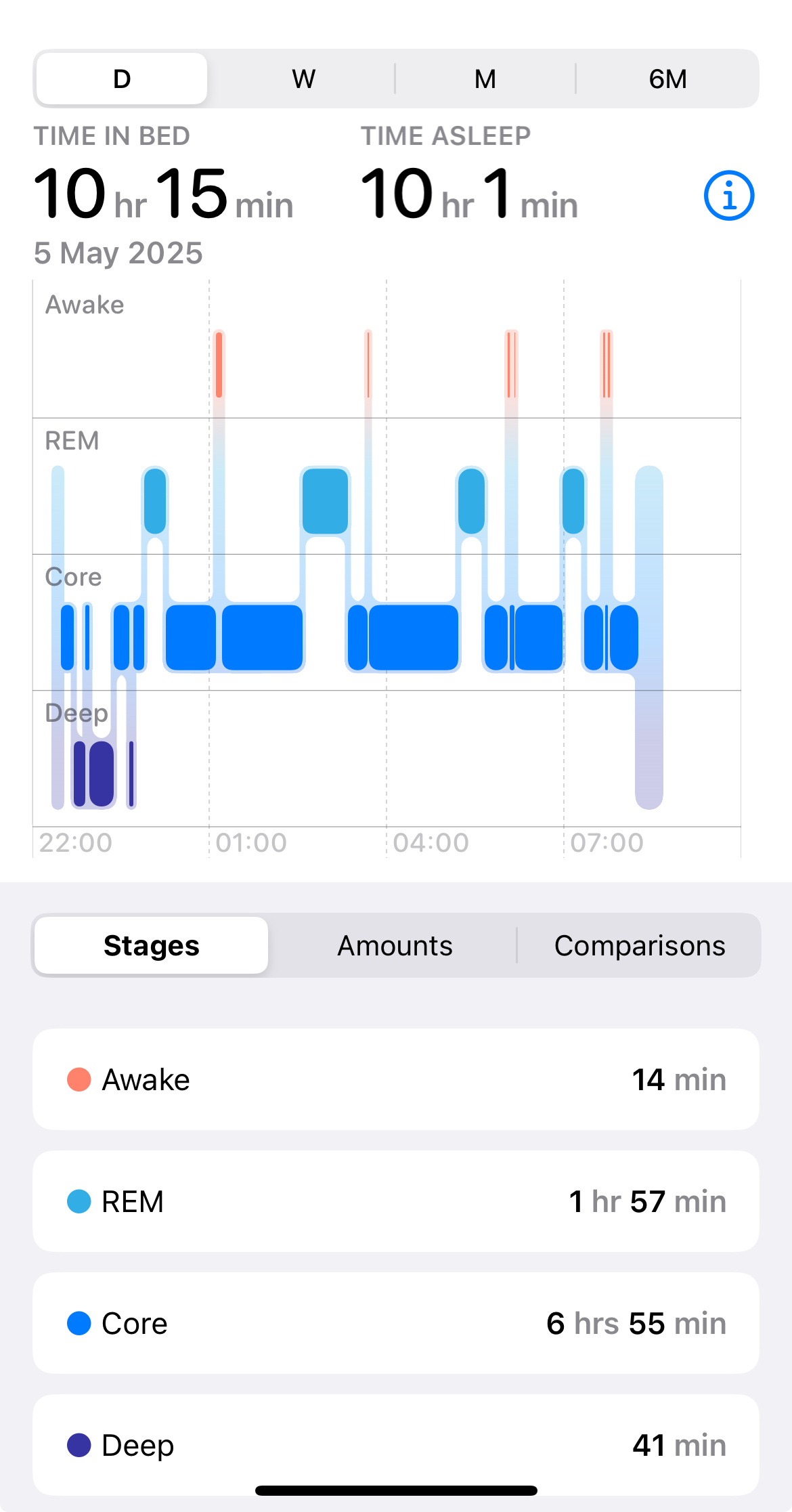Show the Amounts segment
792x1512 pixels.
click(x=395, y=945)
